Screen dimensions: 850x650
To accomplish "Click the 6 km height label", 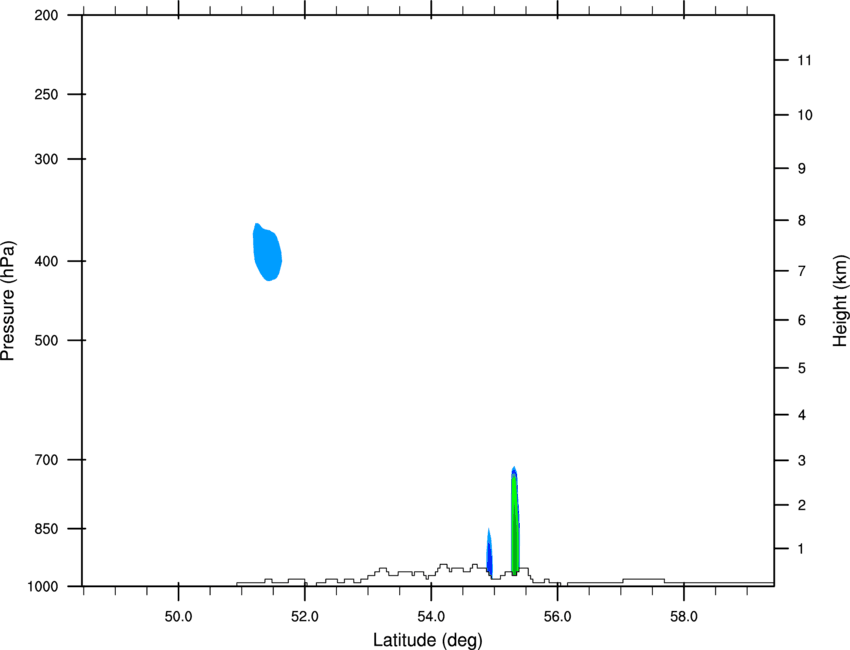I will (802, 320).
